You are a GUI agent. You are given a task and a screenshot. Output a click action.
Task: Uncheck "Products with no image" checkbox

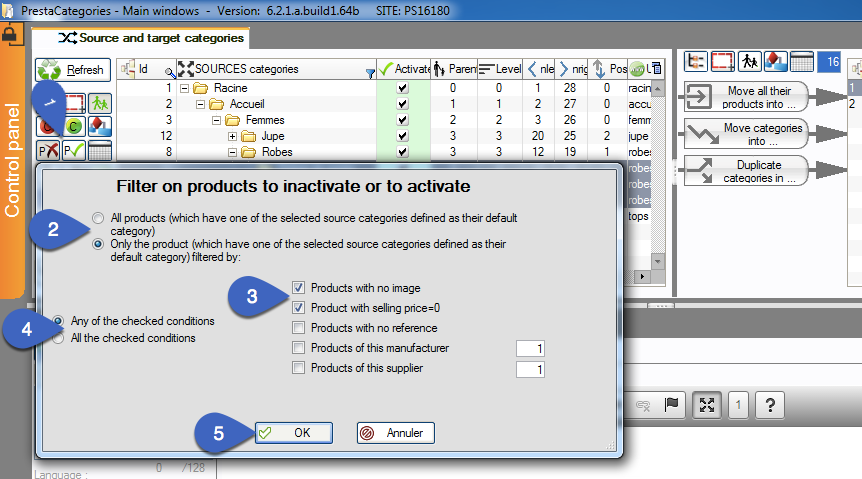299,288
